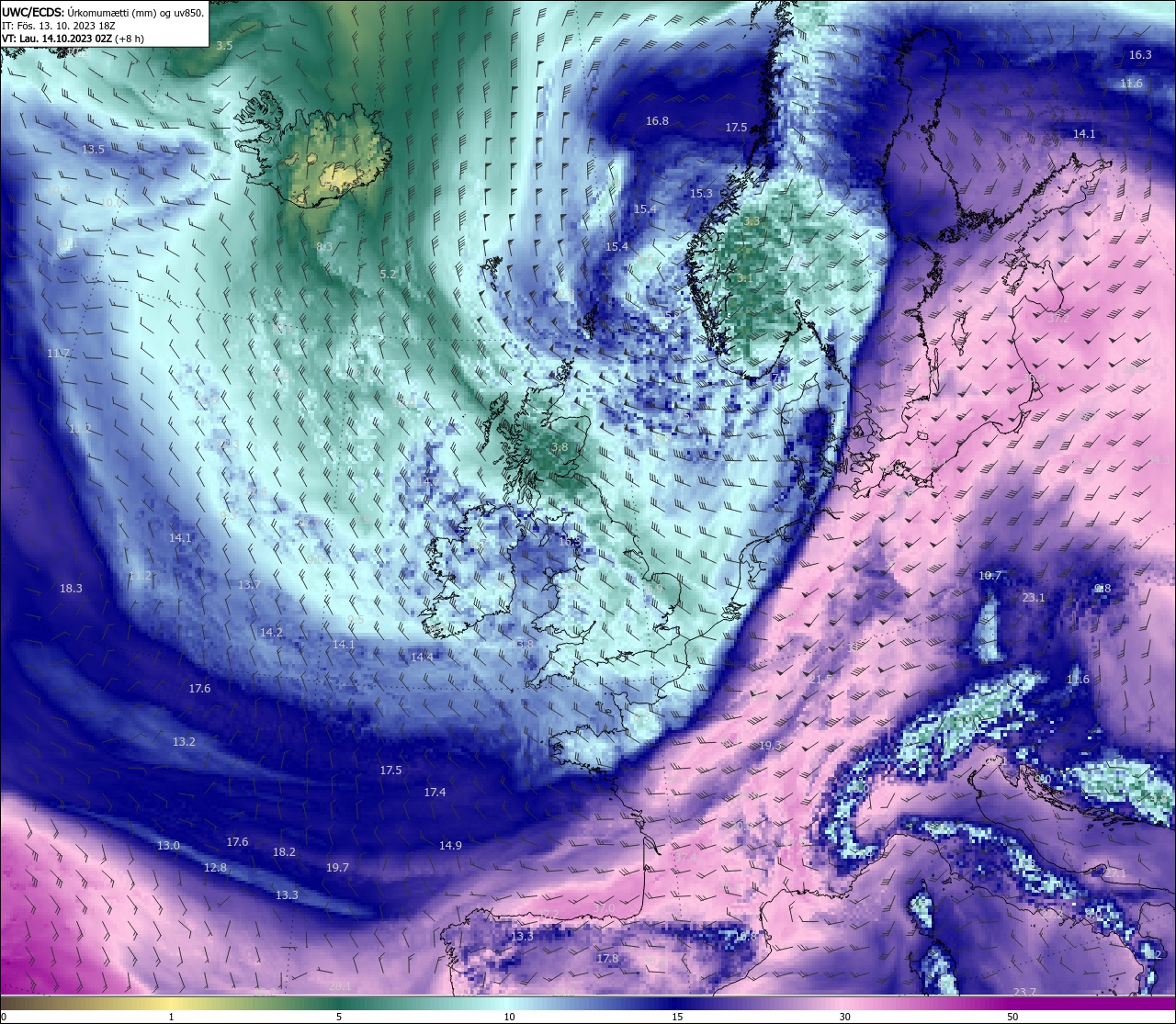Screen dimensions: 1176x1024
Task: Click the '13.5' value west of Iceland
Action: coord(93,150)
